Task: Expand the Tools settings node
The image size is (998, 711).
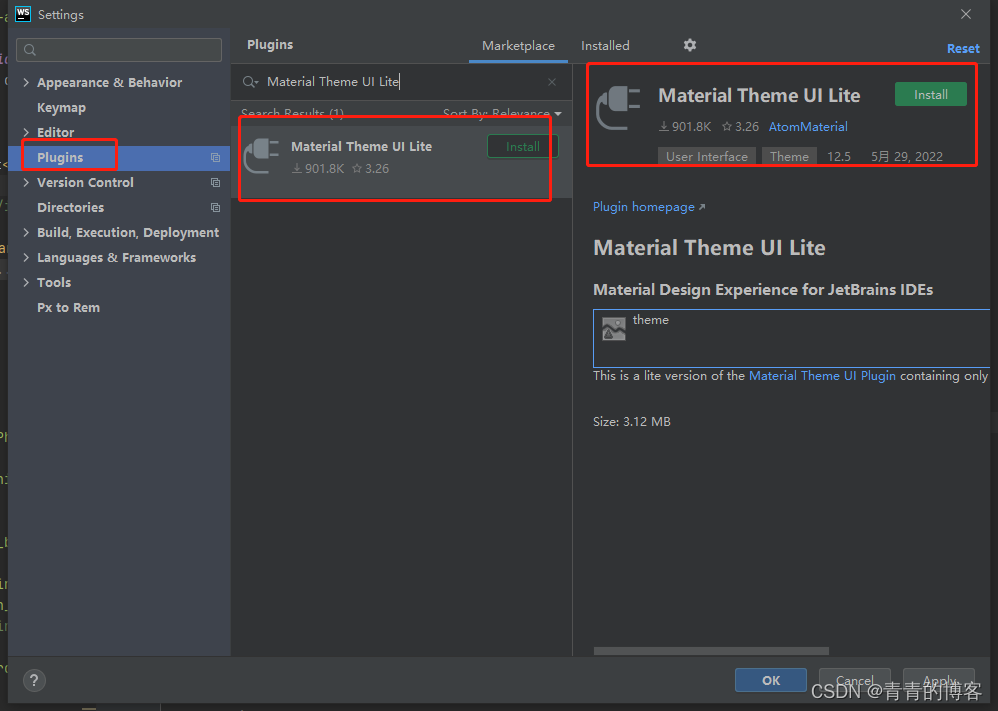Action: (x=26, y=283)
